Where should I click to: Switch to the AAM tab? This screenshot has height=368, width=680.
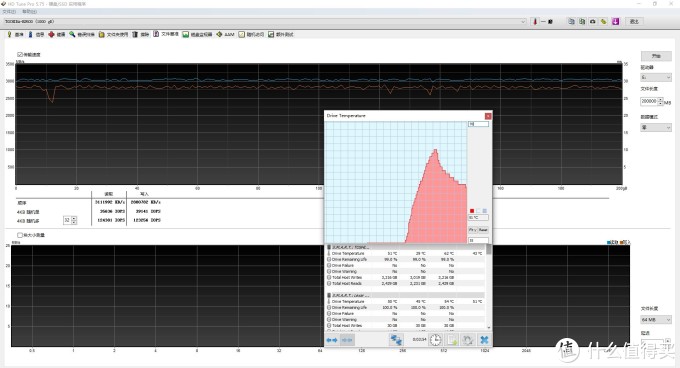[226, 34]
